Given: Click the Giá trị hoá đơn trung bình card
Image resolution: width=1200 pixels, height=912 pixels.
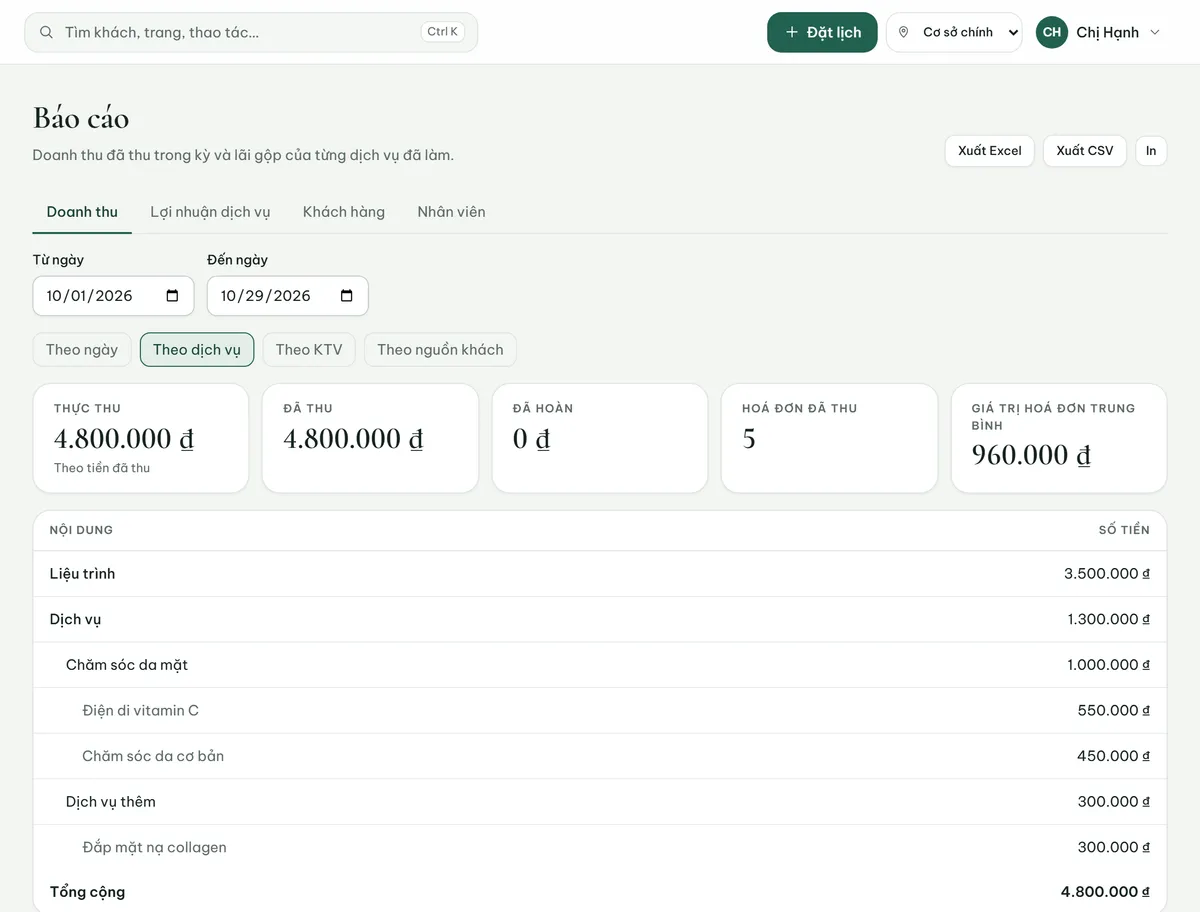Looking at the screenshot, I should 1059,438.
